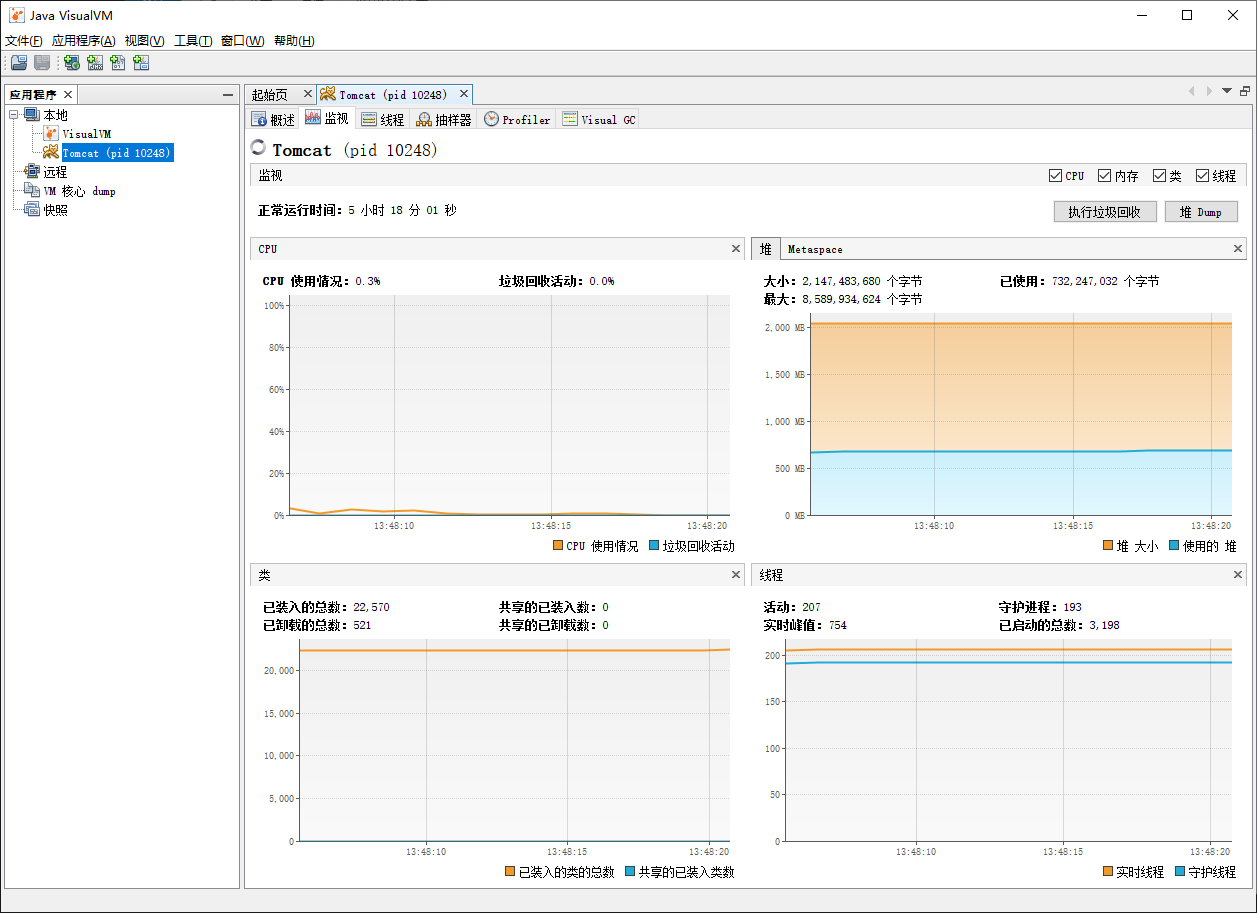Open the Visual GC tab
Image resolution: width=1257 pixels, height=913 pixels.
click(x=599, y=119)
